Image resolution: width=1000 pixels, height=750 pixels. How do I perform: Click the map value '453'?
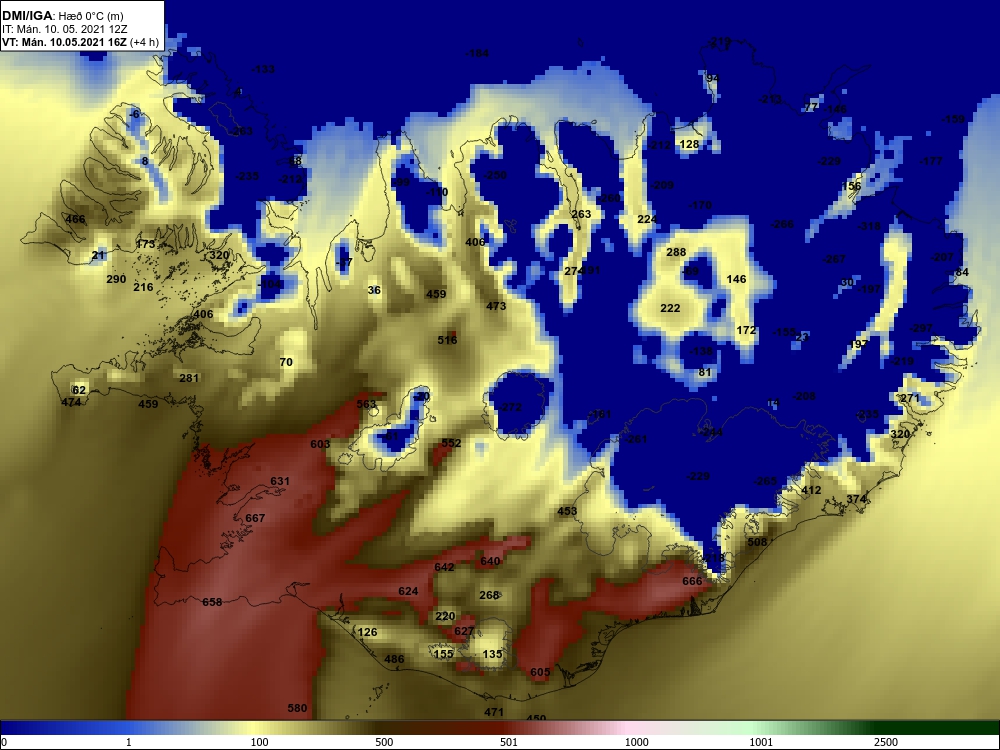pos(567,511)
